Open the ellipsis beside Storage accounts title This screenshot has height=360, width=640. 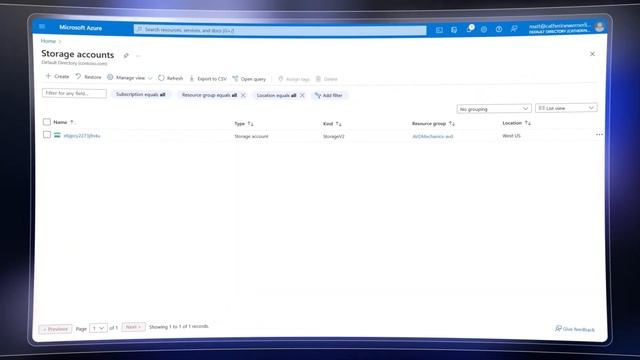coord(138,56)
